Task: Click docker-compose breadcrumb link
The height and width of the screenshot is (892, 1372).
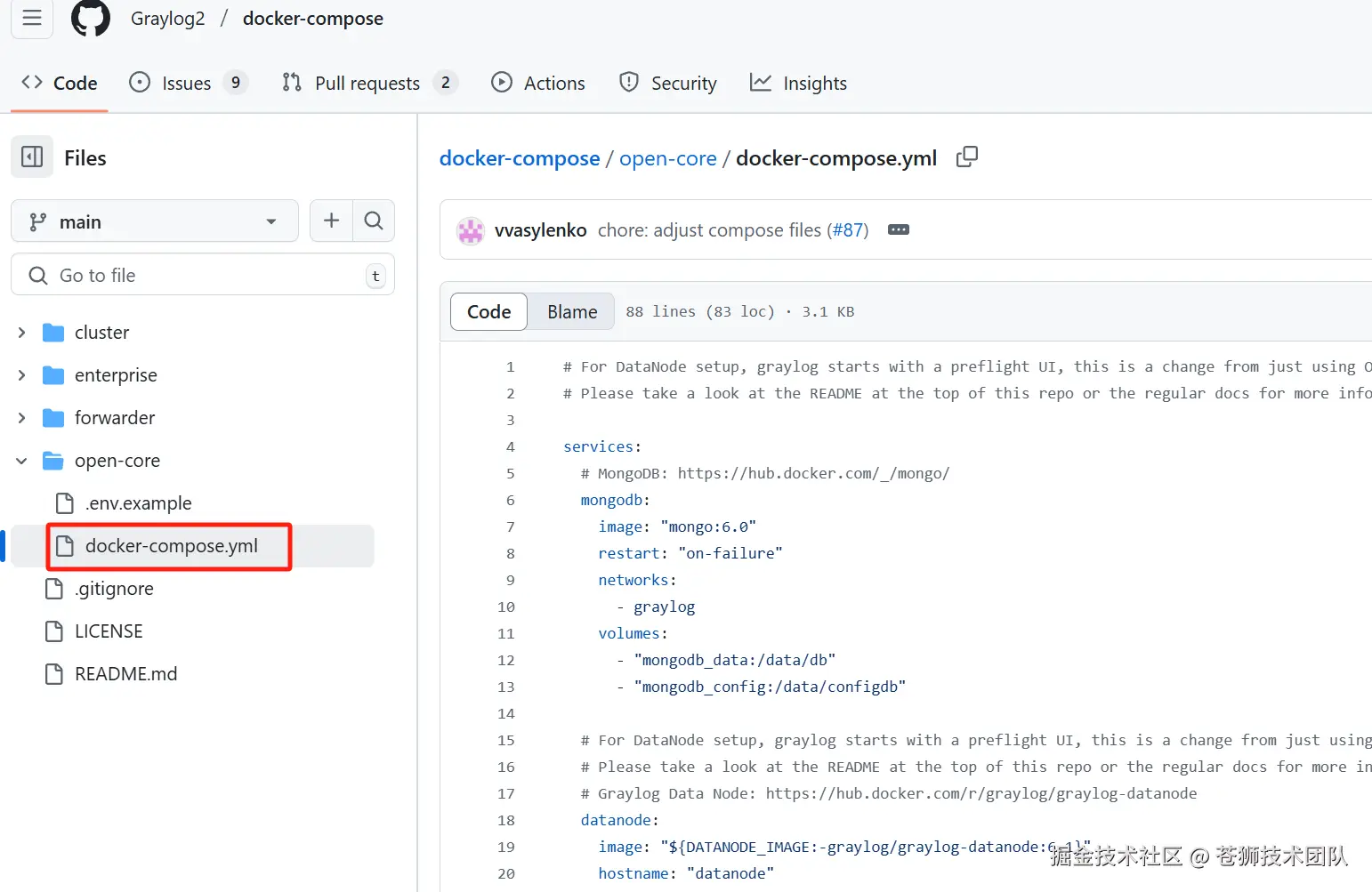Action: coord(520,158)
